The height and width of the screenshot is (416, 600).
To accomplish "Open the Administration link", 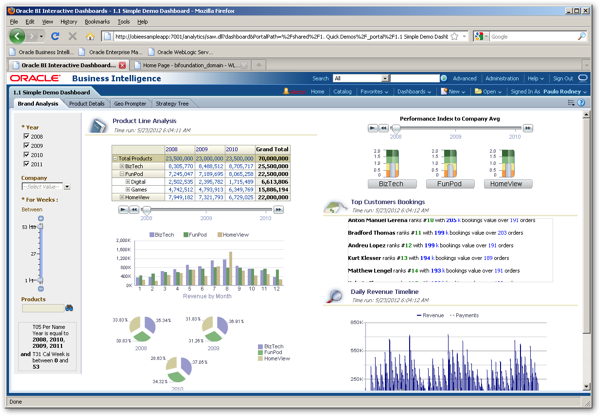I will tap(502, 78).
